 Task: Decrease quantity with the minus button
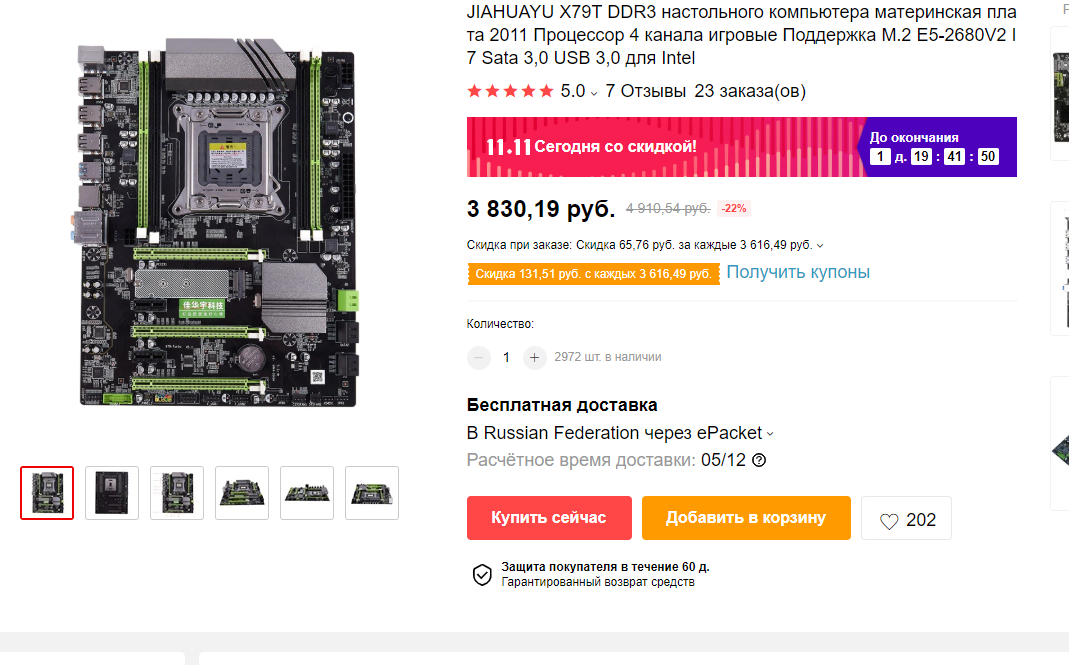point(479,357)
